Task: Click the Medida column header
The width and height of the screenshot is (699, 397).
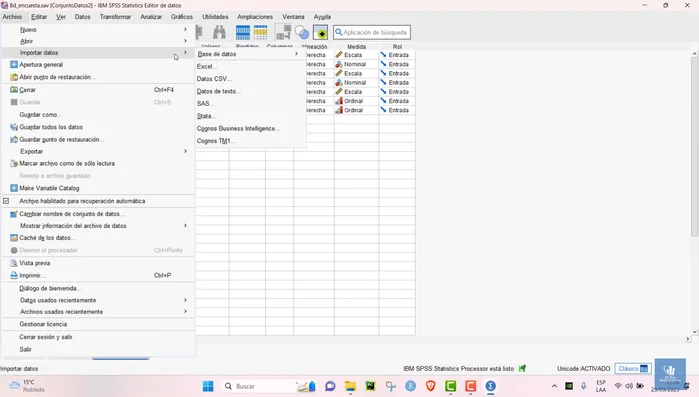Action: [357, 46]
